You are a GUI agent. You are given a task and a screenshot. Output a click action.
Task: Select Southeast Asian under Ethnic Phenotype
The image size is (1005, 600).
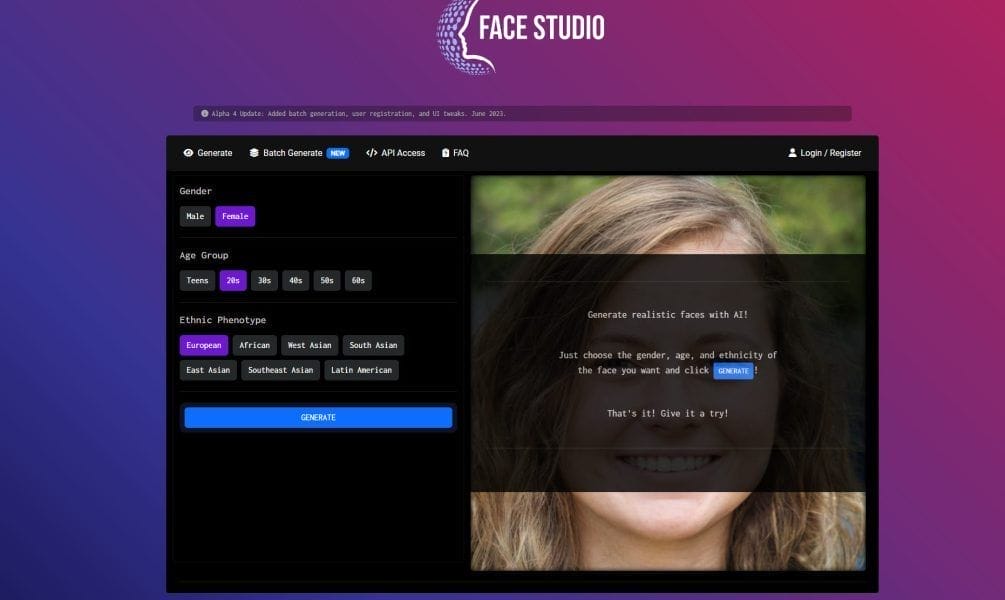point(280,369)
